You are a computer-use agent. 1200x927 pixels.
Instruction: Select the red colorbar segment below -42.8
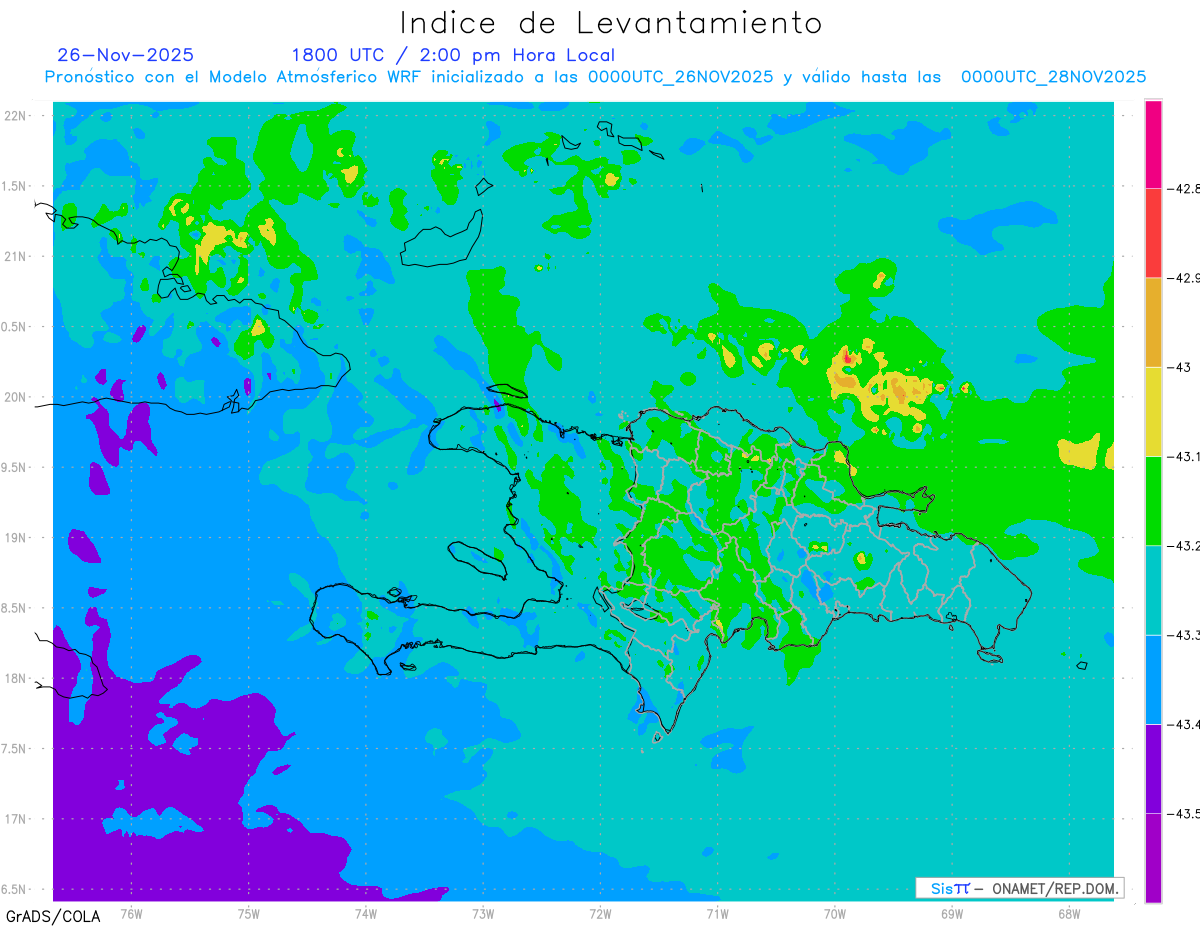click(x=1153, y=232)
